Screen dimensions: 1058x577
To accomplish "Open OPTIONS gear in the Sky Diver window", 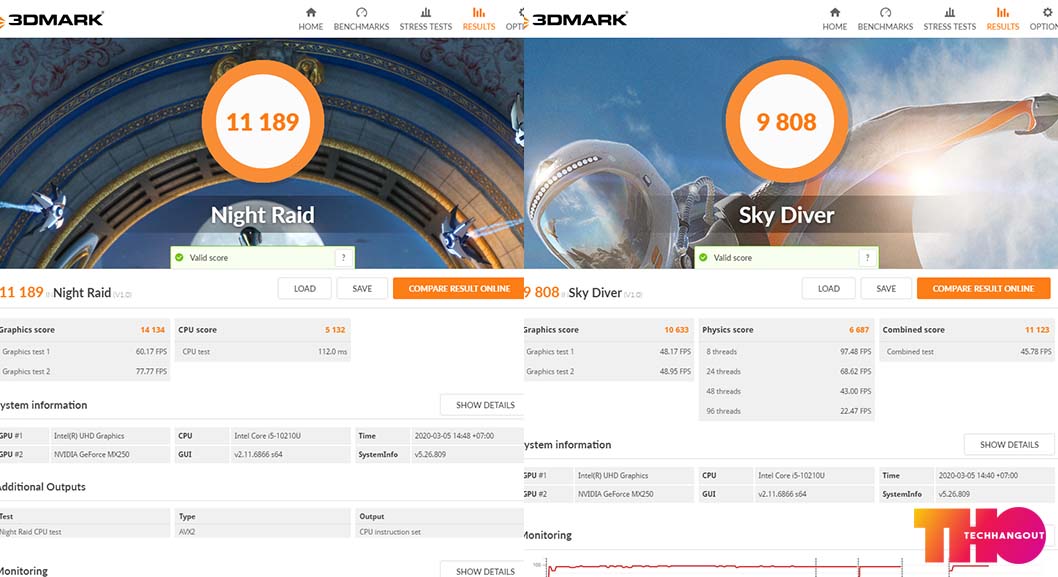I will 1044,19.
